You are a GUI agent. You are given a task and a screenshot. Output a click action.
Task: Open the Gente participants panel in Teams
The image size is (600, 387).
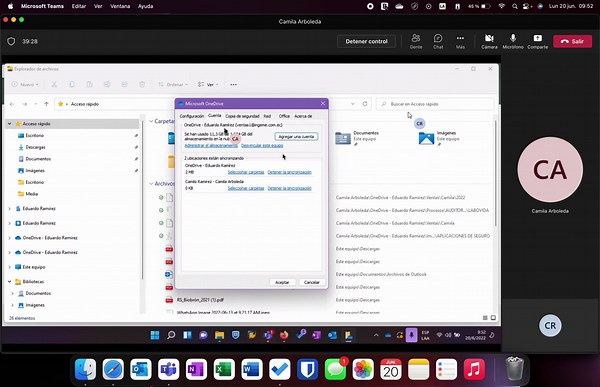pyautogui.click(x=416, y=41)
